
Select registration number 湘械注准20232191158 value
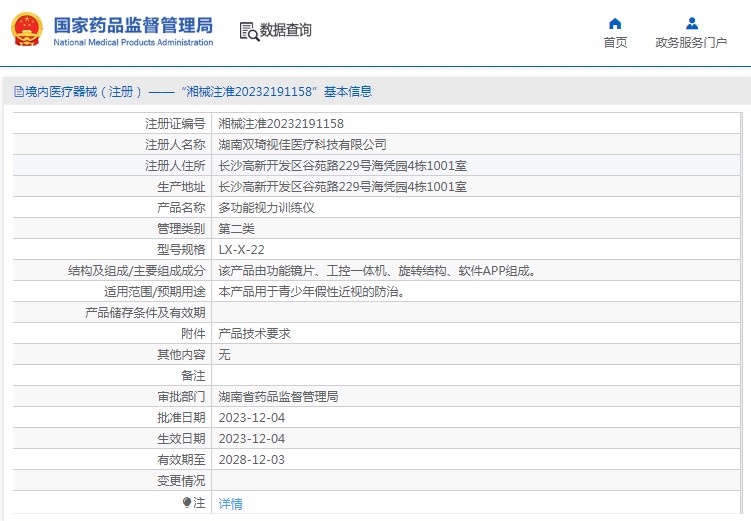[281, 124]
